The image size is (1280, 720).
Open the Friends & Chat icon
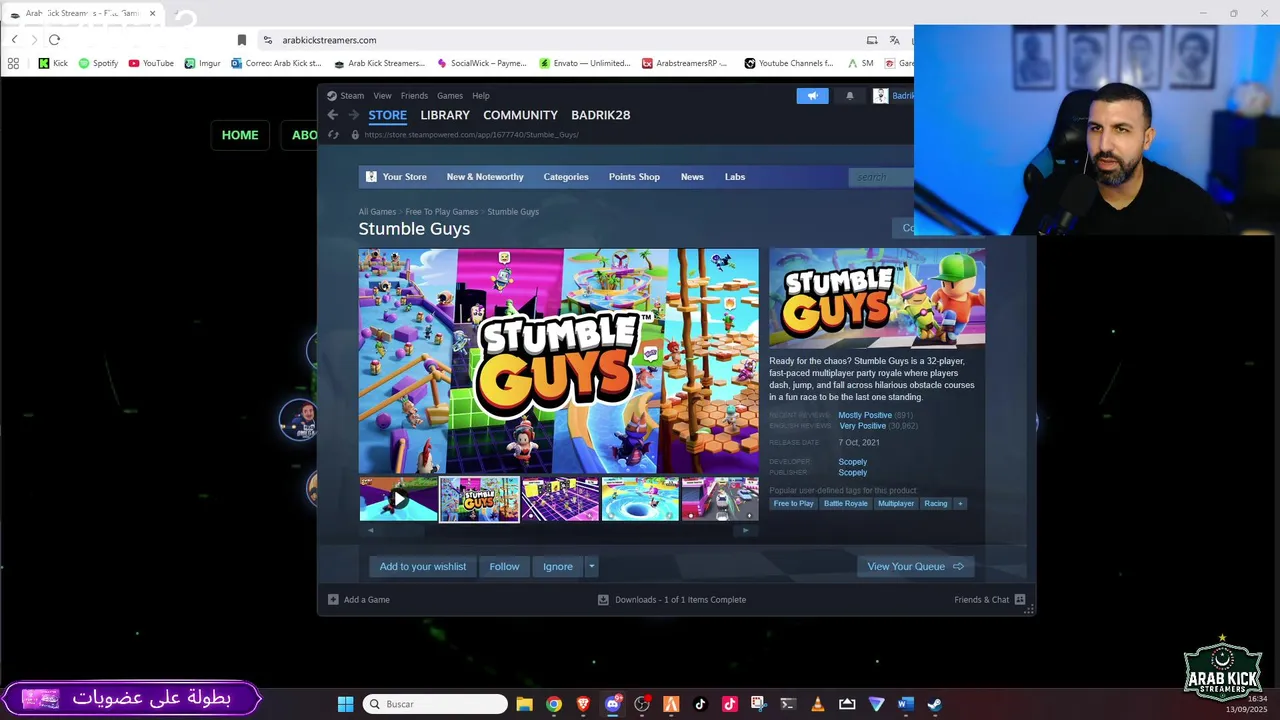click(x=1020, y=600)
